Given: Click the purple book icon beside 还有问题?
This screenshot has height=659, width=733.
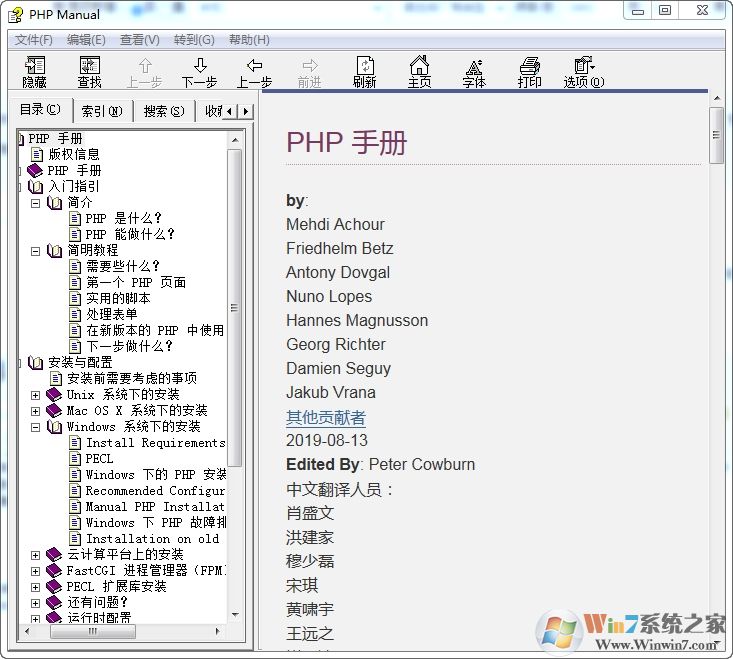Looking at the screenshot, I should tap(54, 602).
